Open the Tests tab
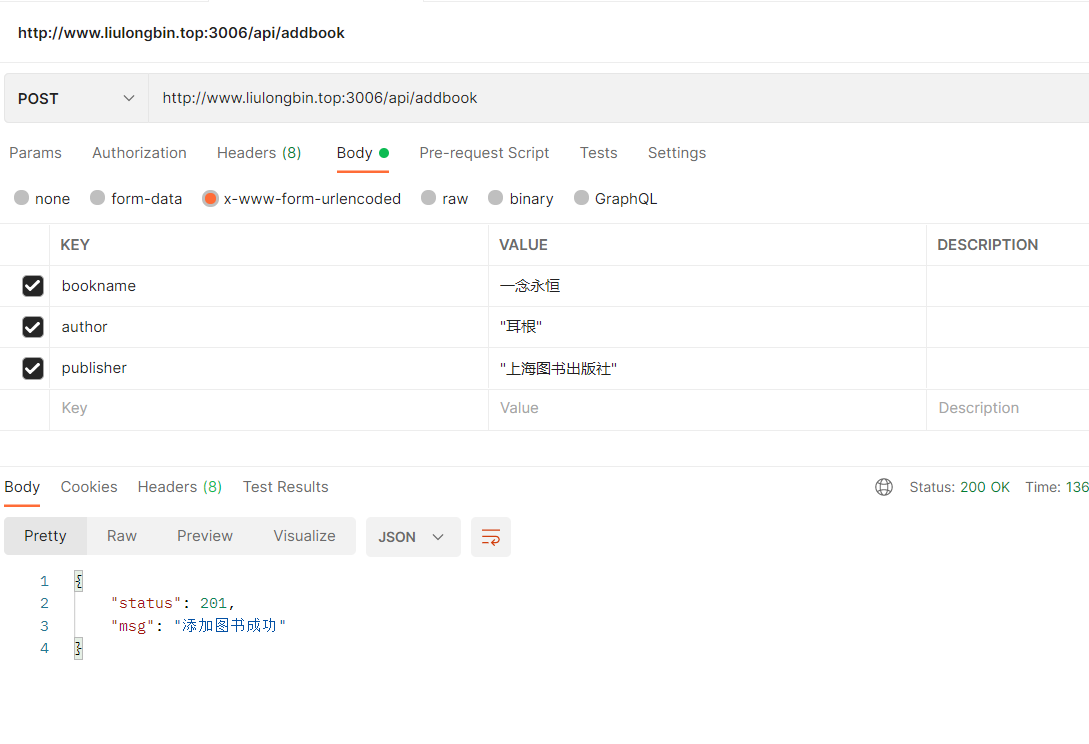 599,153
